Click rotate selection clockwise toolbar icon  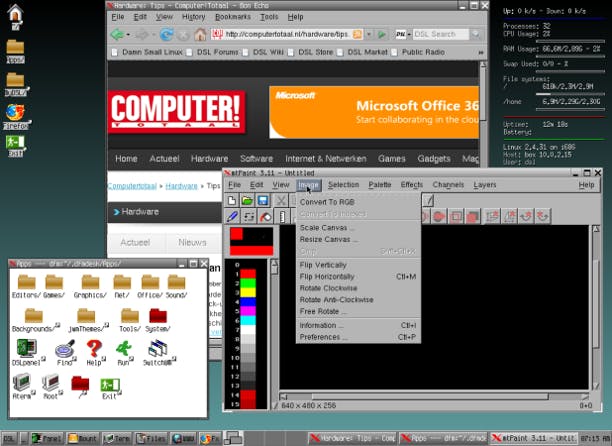pos(526,216)
